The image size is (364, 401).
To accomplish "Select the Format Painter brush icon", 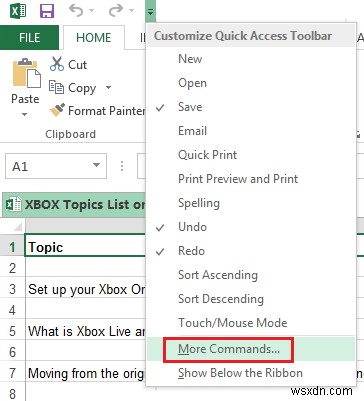I will (57, 110).
